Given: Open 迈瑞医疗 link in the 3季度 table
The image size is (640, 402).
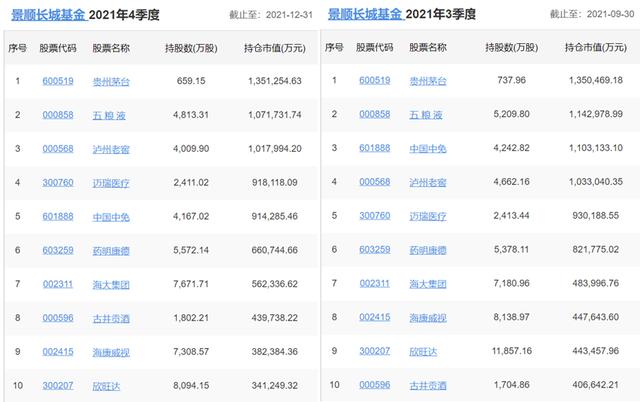Looking at the screenshot, I should tap(428, 216).
